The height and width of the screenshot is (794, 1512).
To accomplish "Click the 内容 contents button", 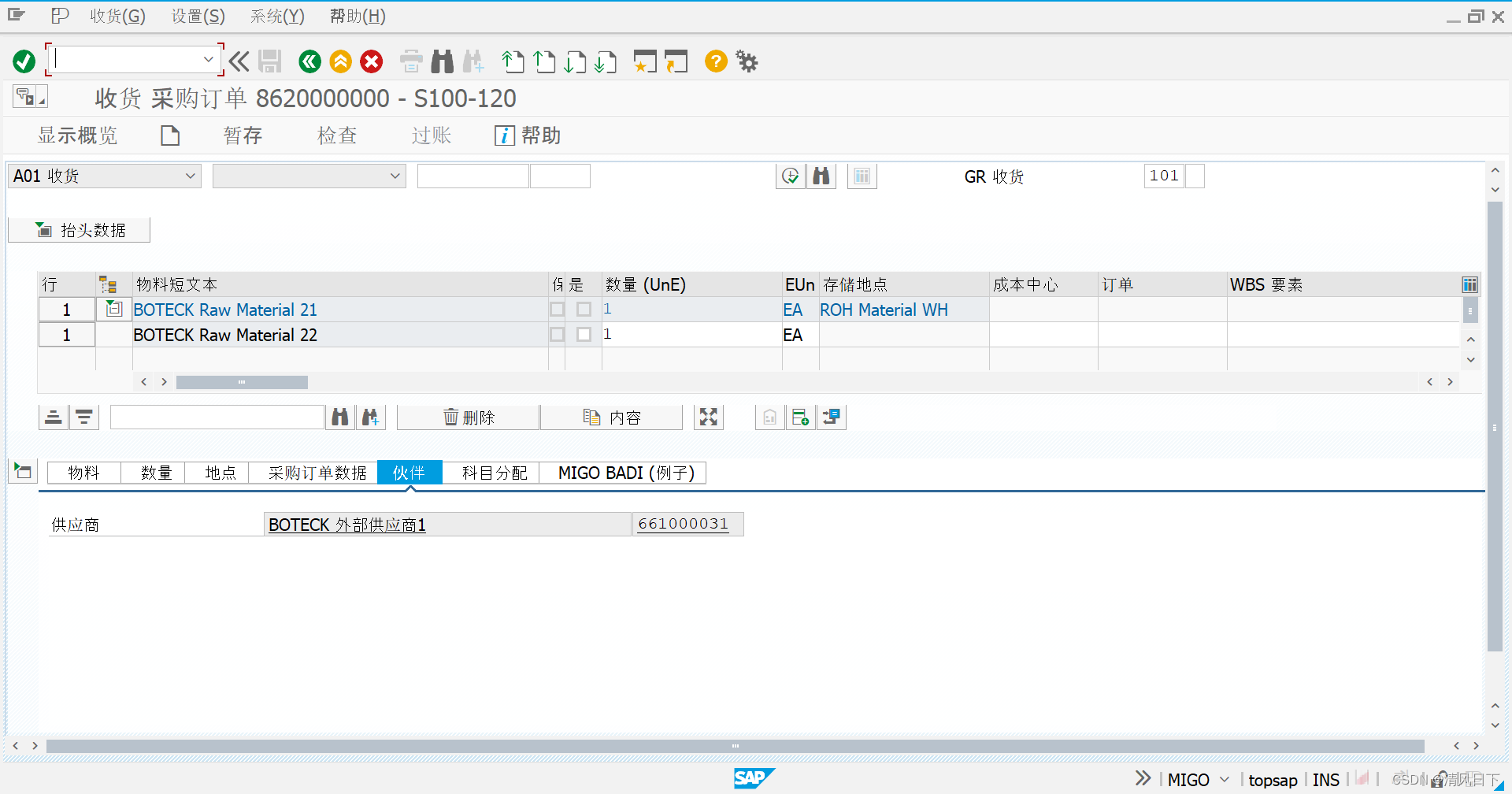I will [612, 417].
